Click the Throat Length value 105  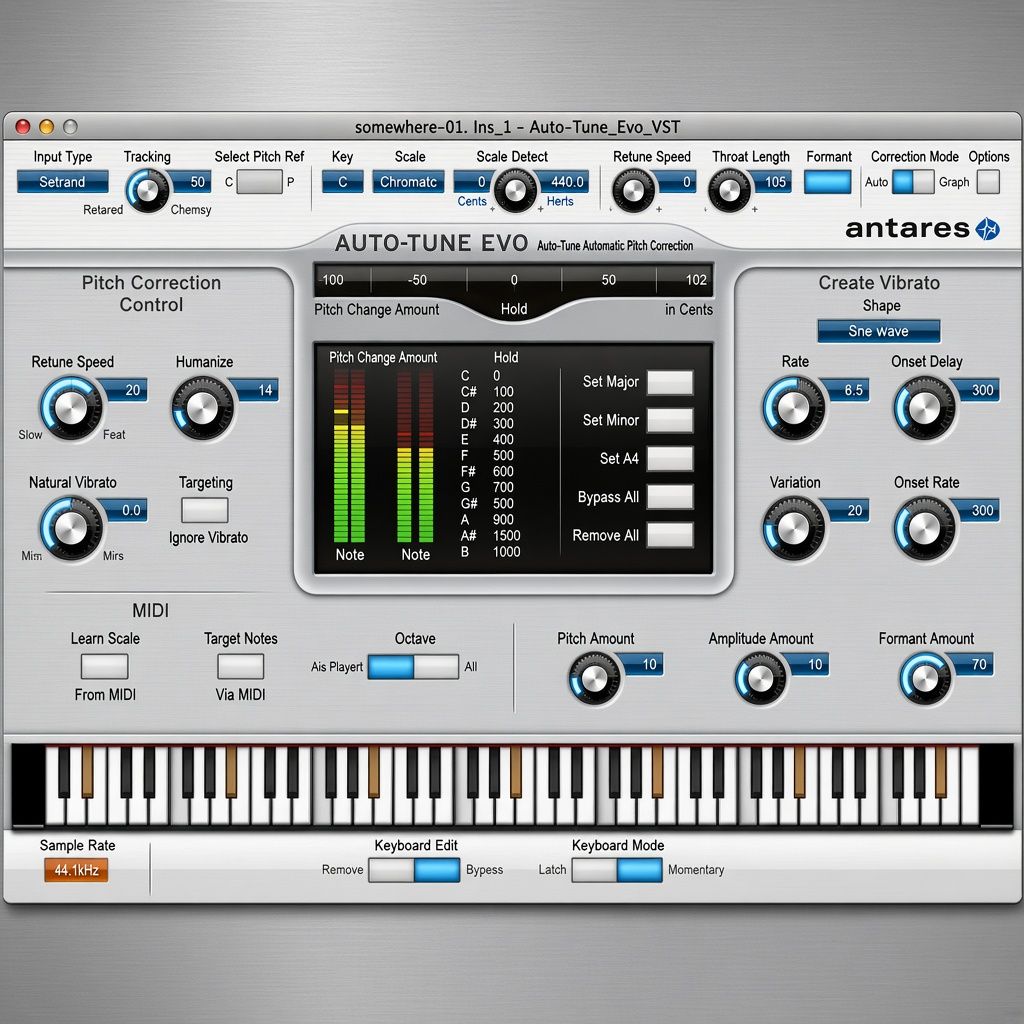point(771,182)
